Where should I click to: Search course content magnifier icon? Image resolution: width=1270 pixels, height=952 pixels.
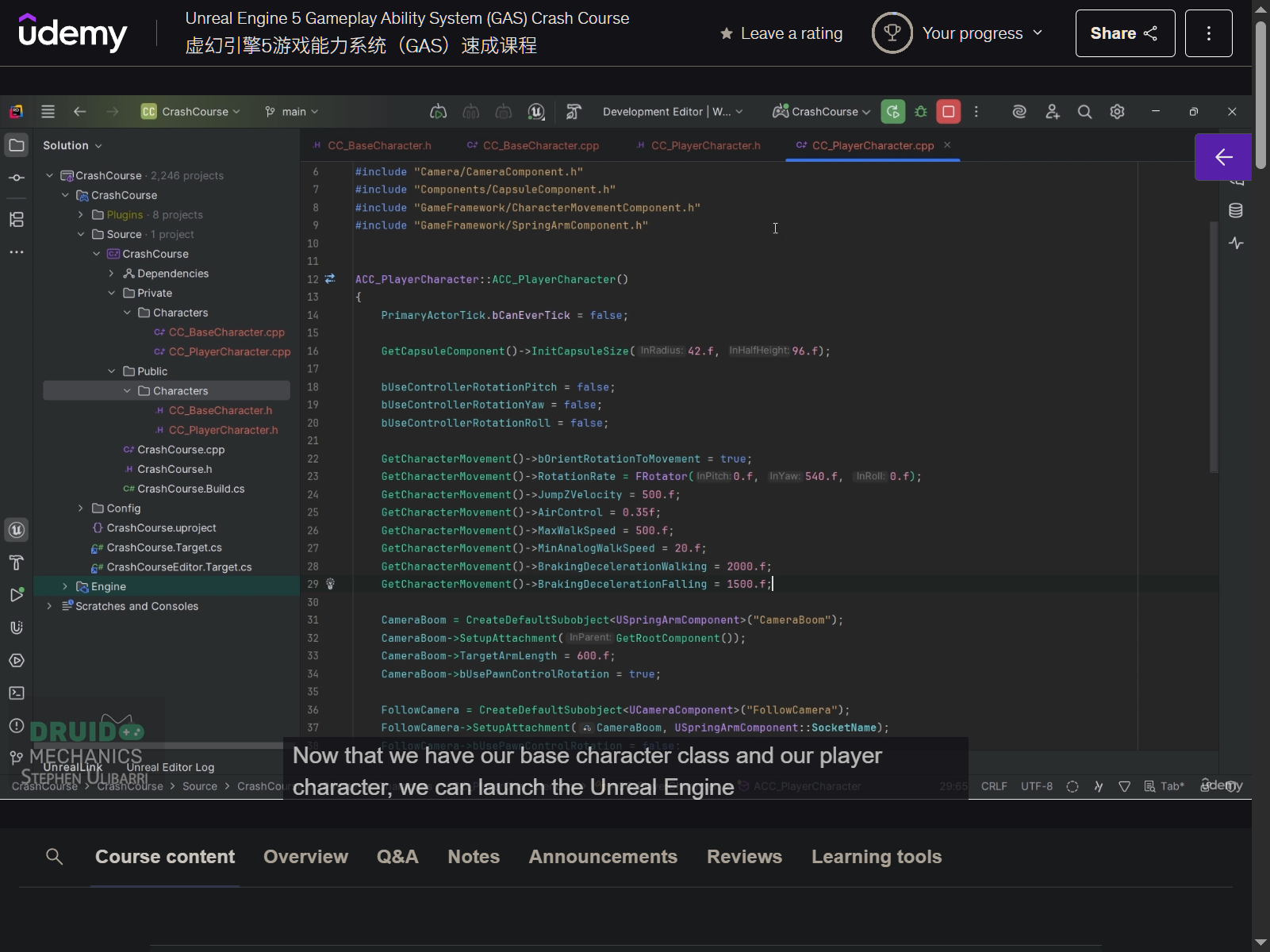click(x=55, y=857)
